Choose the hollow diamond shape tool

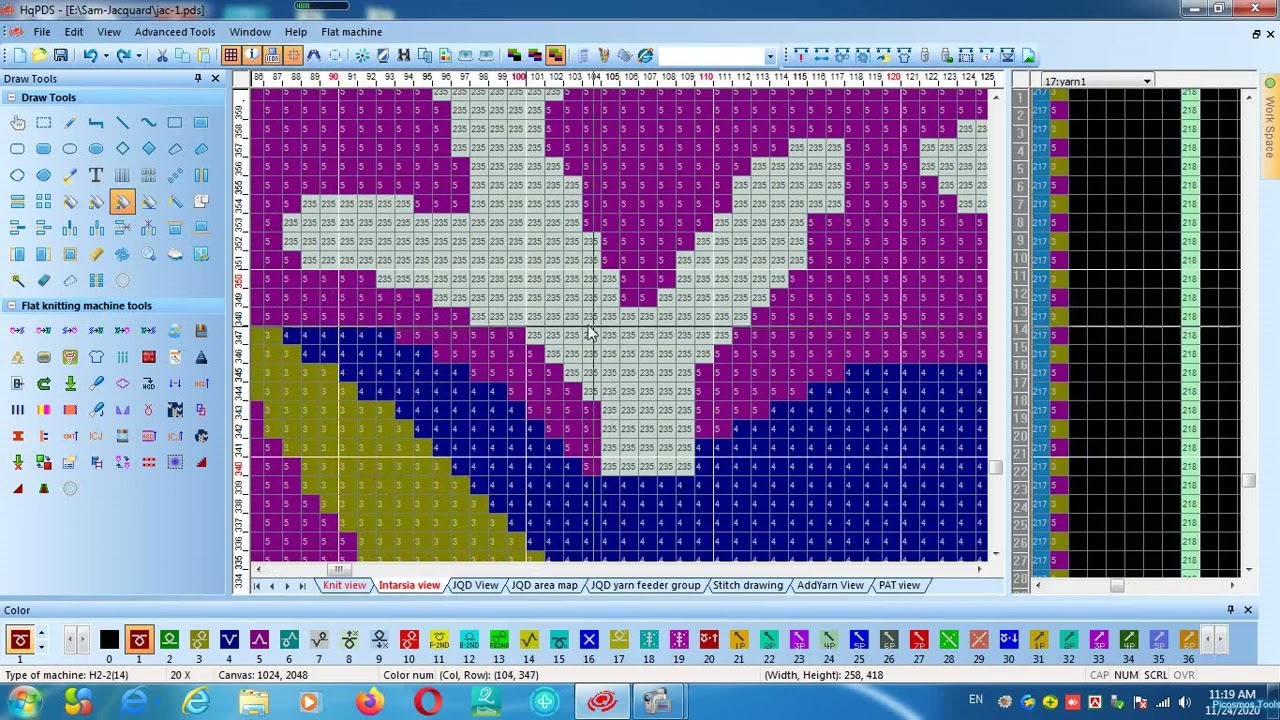tap(122, 149)
